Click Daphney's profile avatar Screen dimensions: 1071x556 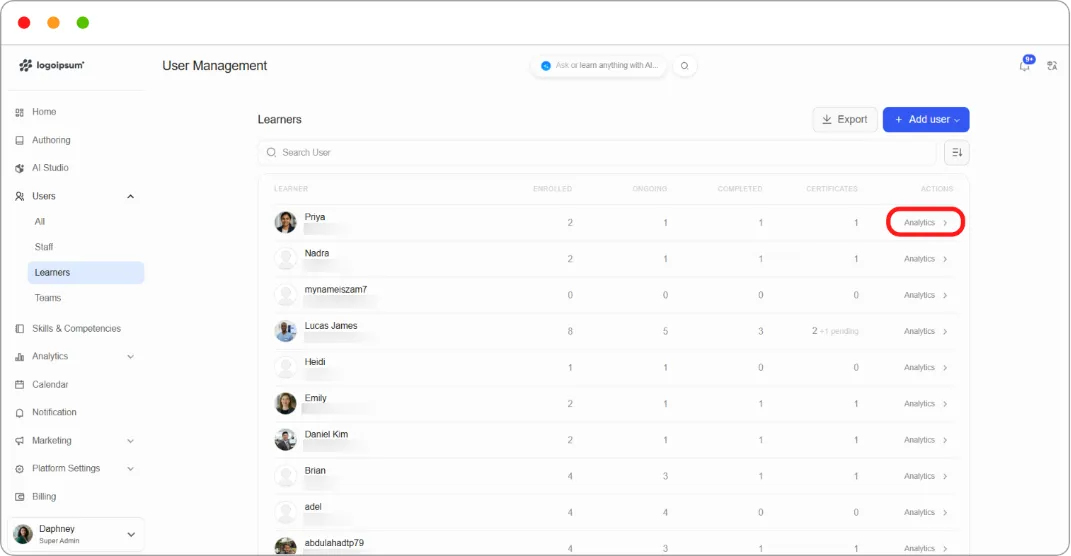[23, 534]
